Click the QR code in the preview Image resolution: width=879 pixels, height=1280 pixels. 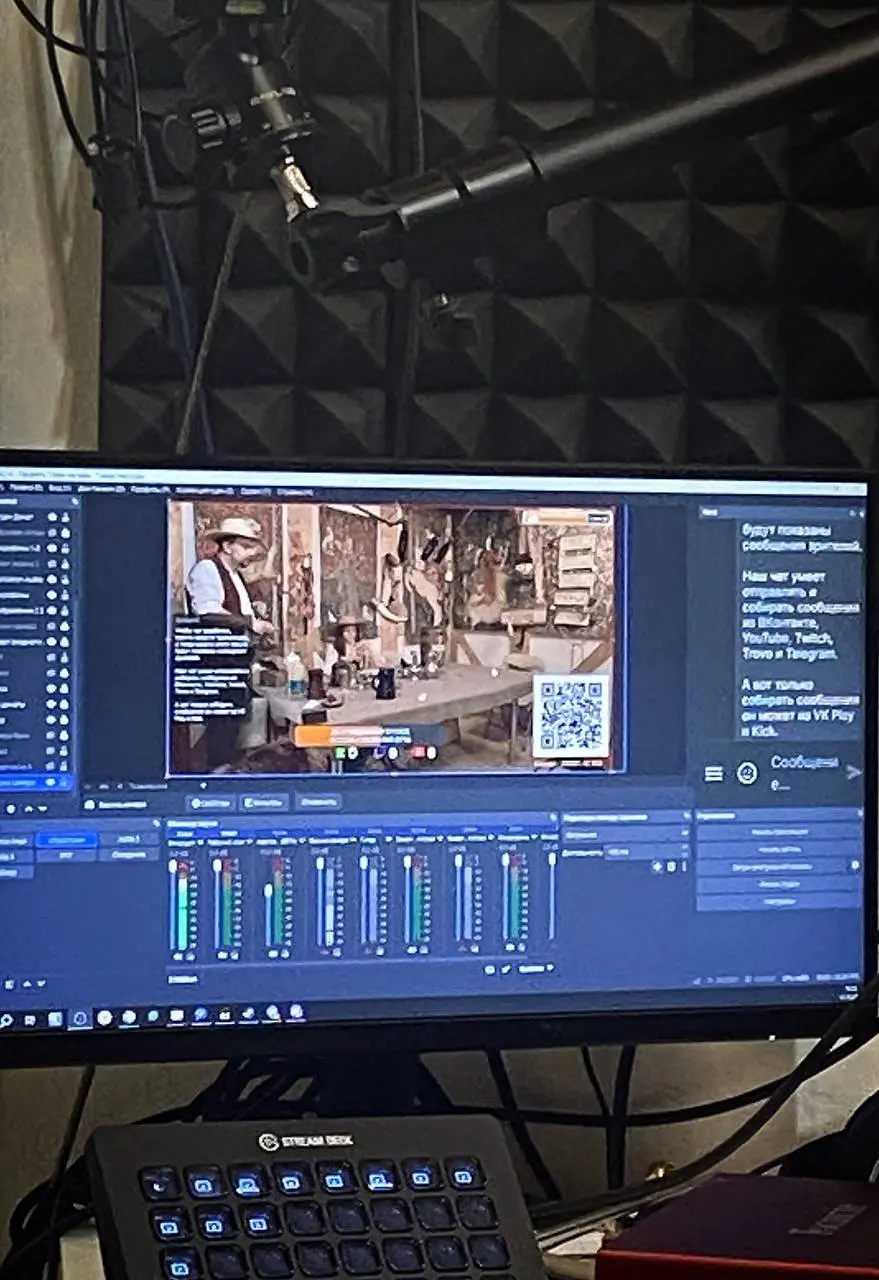pos(570,716)
